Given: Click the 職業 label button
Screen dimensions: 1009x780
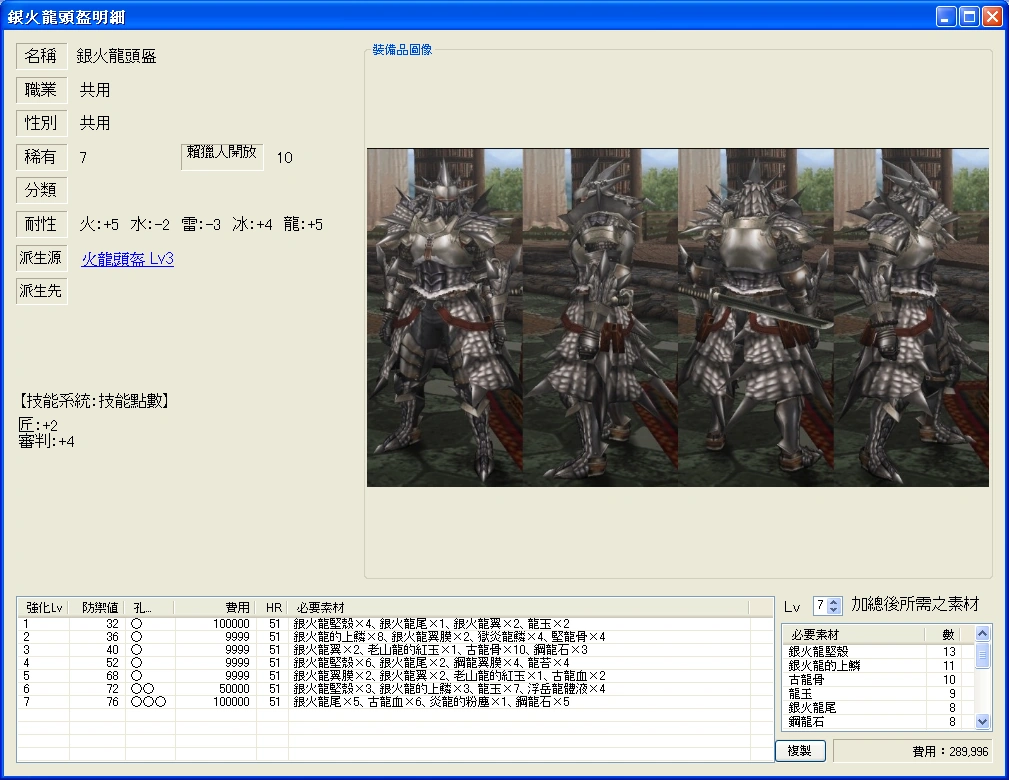Looking at the screenshot, I should [x=41, y=89].
